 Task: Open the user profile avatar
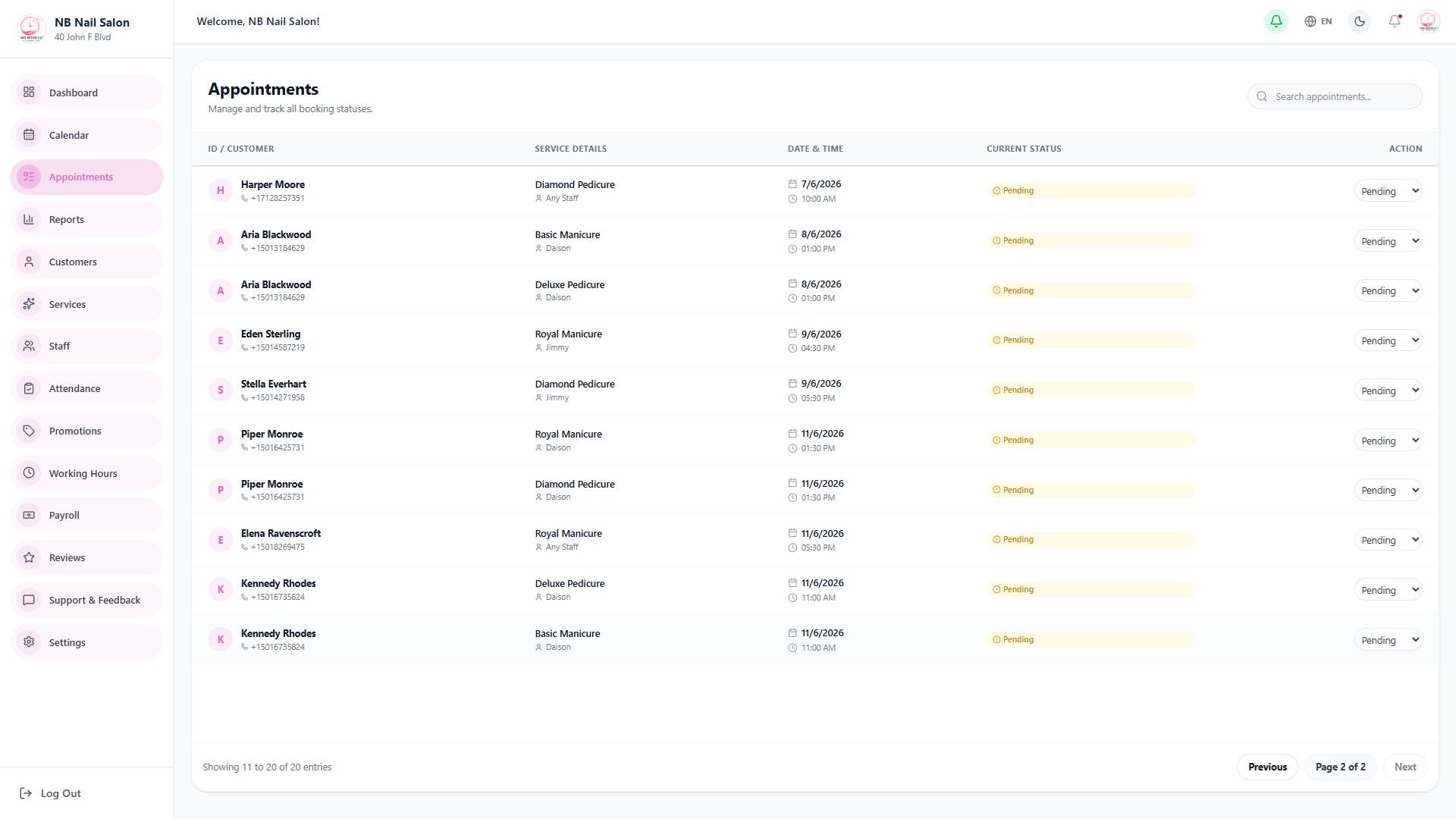coord(1428,21)
